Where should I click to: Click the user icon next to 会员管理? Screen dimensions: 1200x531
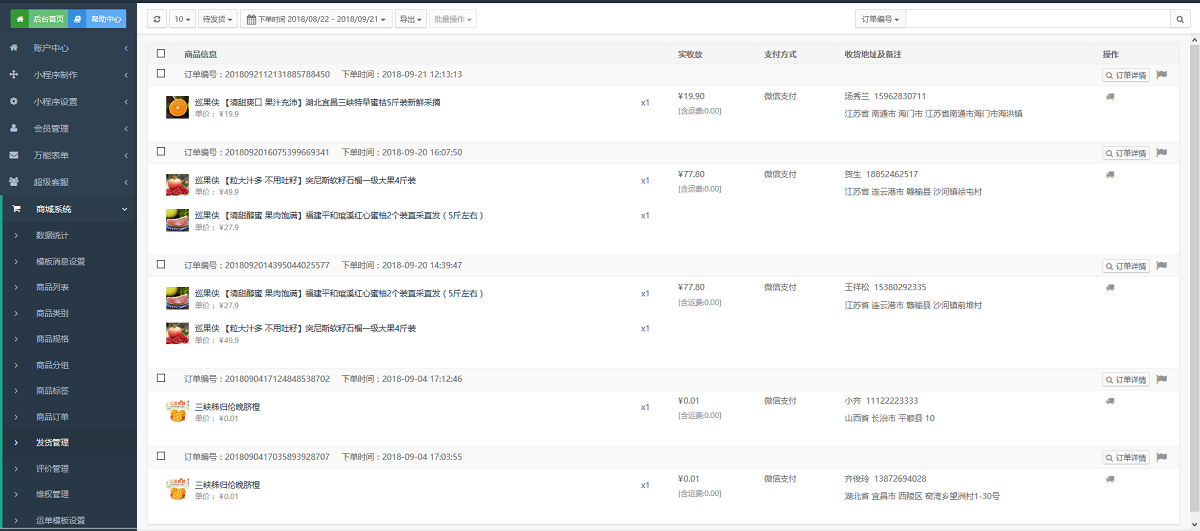coord(14,128)
